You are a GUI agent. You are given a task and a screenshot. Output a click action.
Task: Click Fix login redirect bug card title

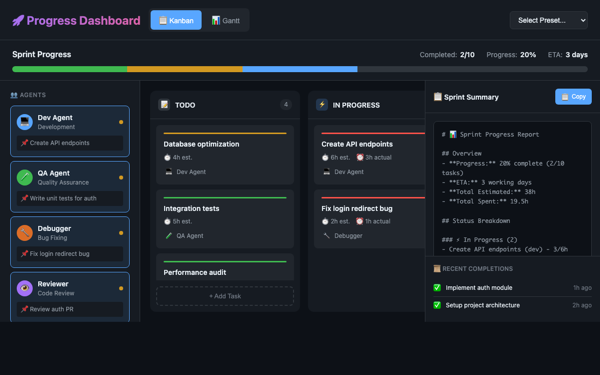tap(357, 209)
